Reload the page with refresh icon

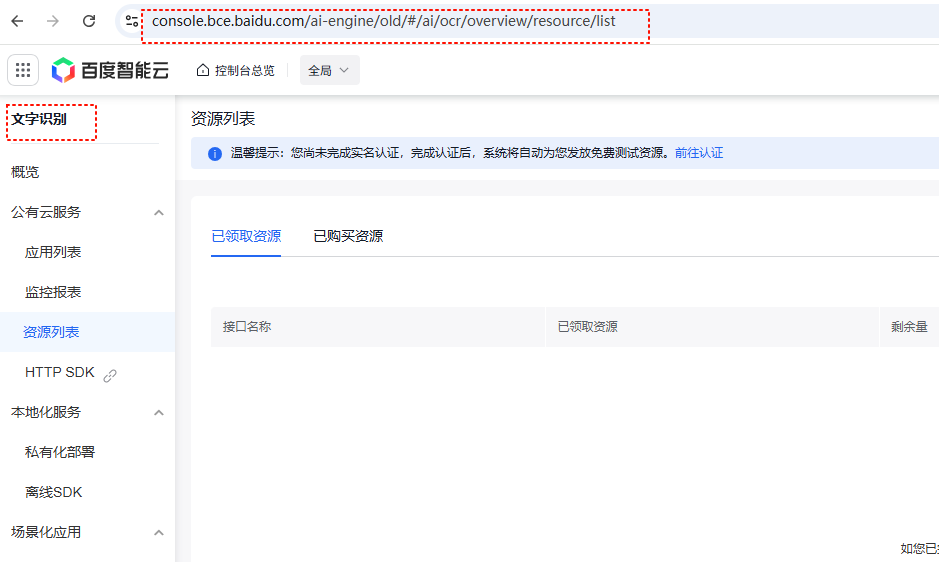[89, 21]
